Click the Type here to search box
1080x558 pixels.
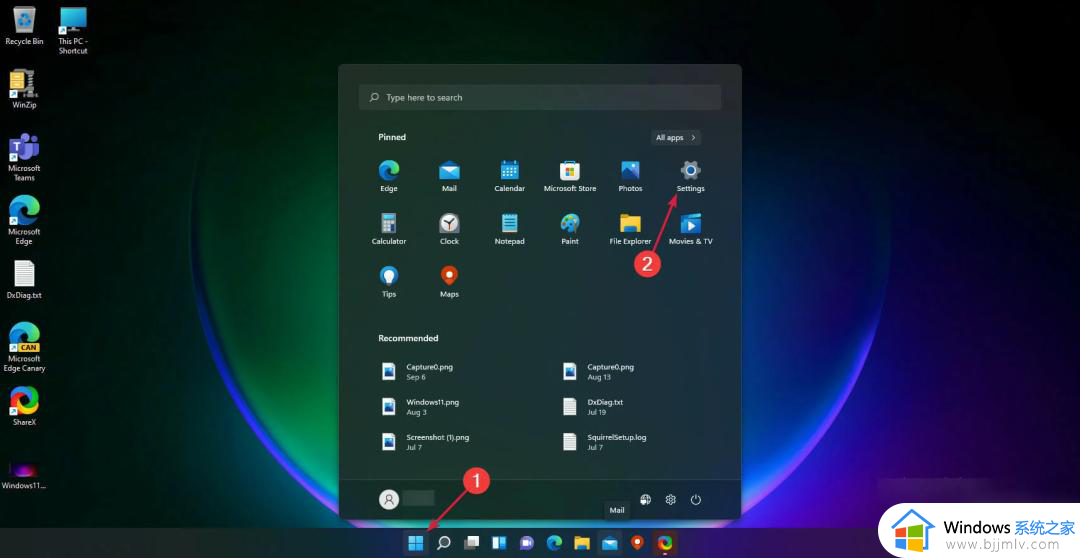540,98
